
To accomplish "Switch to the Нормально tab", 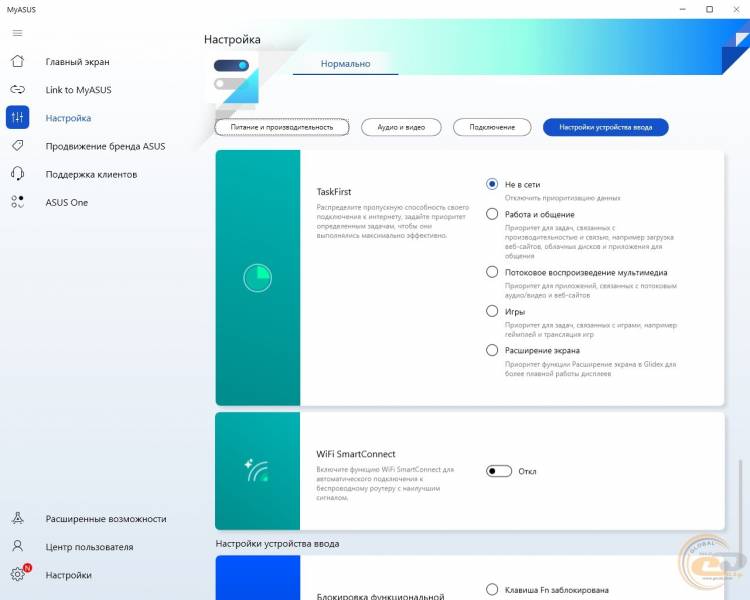I will [345, 64].
